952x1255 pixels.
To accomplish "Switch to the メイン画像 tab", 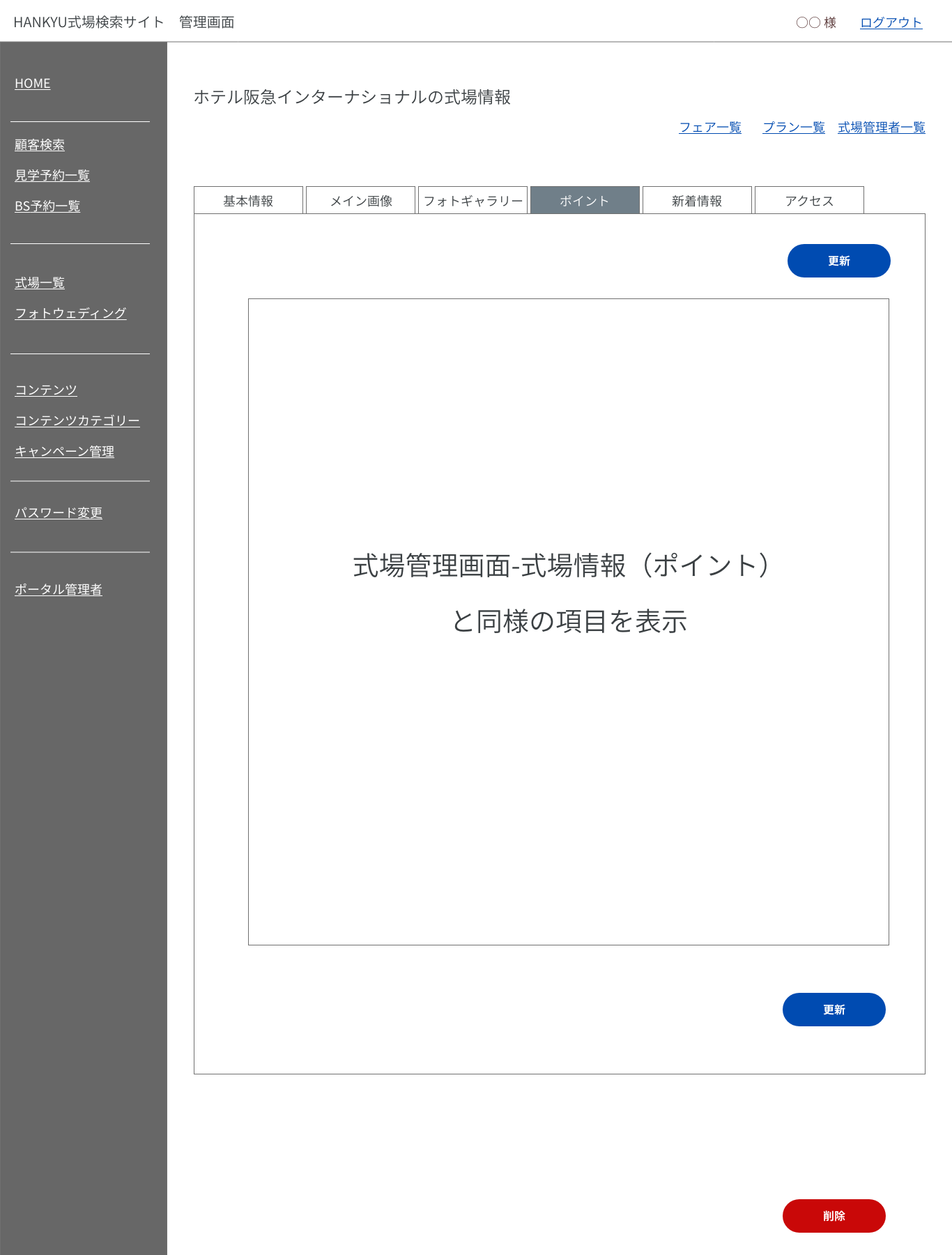I will (360, 201).
